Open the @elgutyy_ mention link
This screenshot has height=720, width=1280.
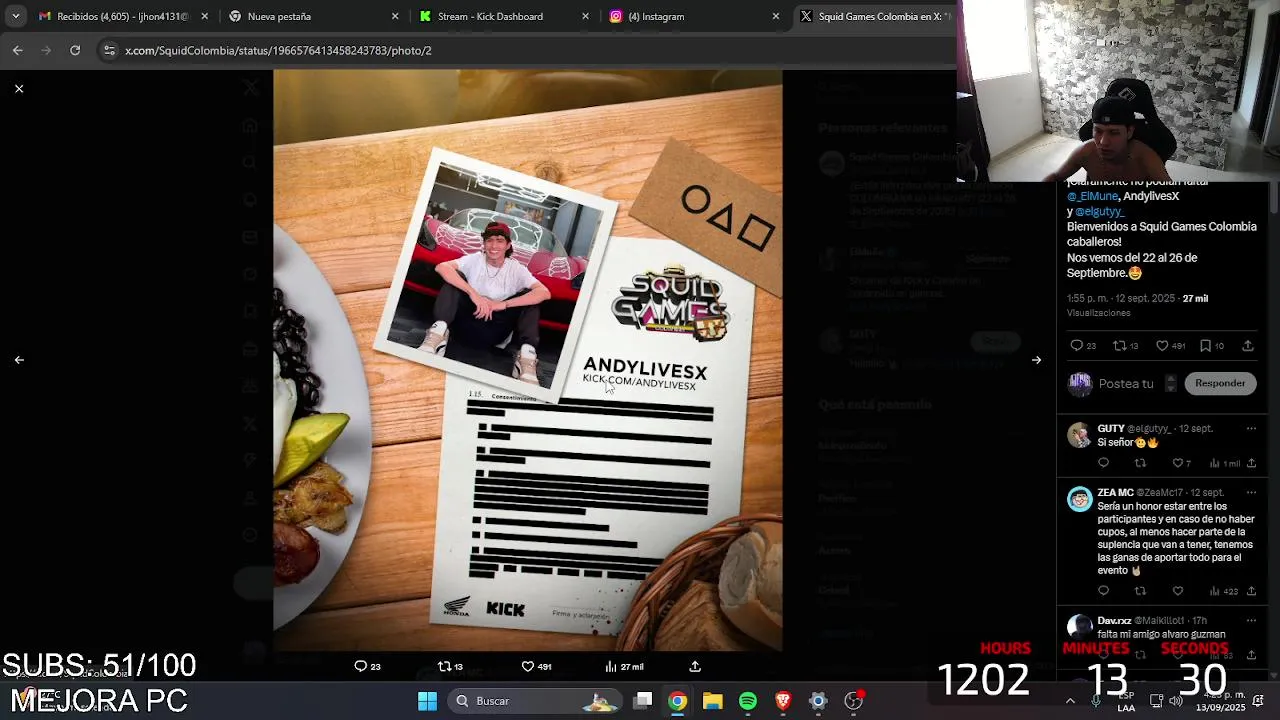[x=1100, y=212]
